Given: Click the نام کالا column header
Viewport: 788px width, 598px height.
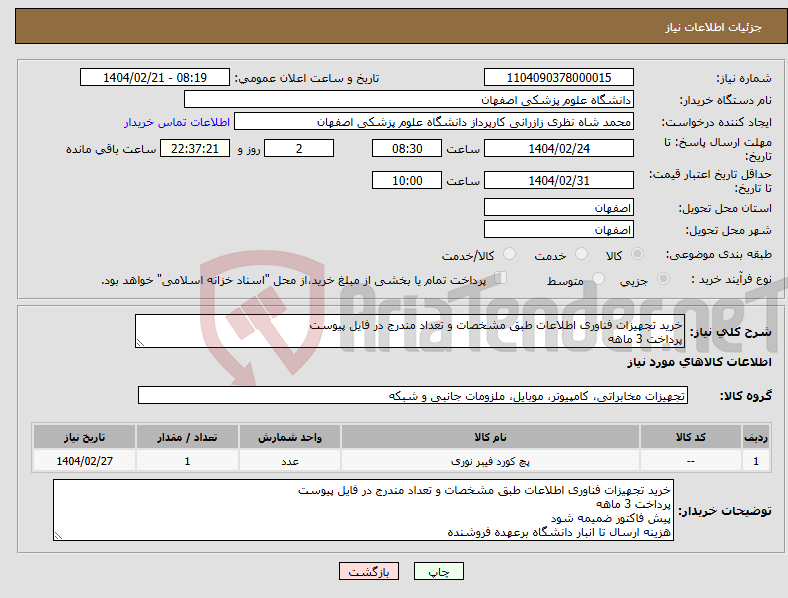Looking at the screenshot, I should (490, 437).
